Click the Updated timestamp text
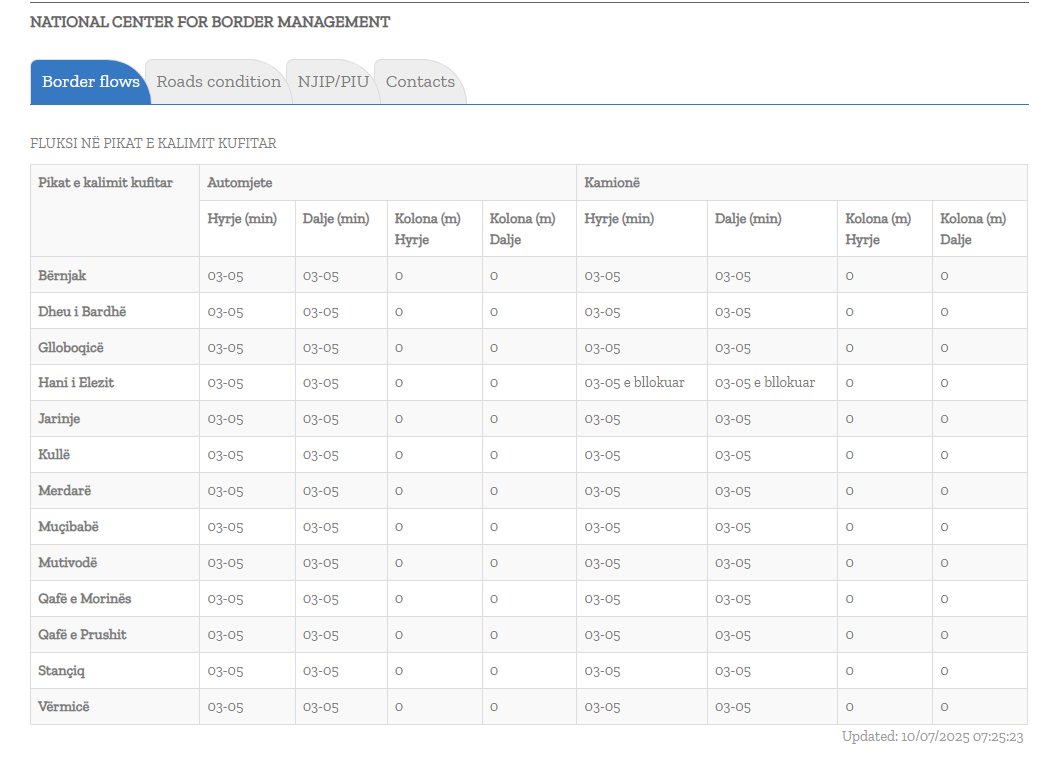Screen dimensions: 1047x757 click(x=932, y=737)
